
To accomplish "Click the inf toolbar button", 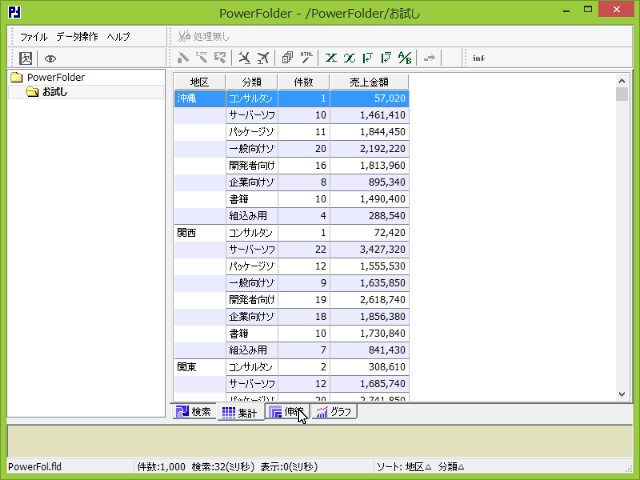I will [x=478, y=58].
